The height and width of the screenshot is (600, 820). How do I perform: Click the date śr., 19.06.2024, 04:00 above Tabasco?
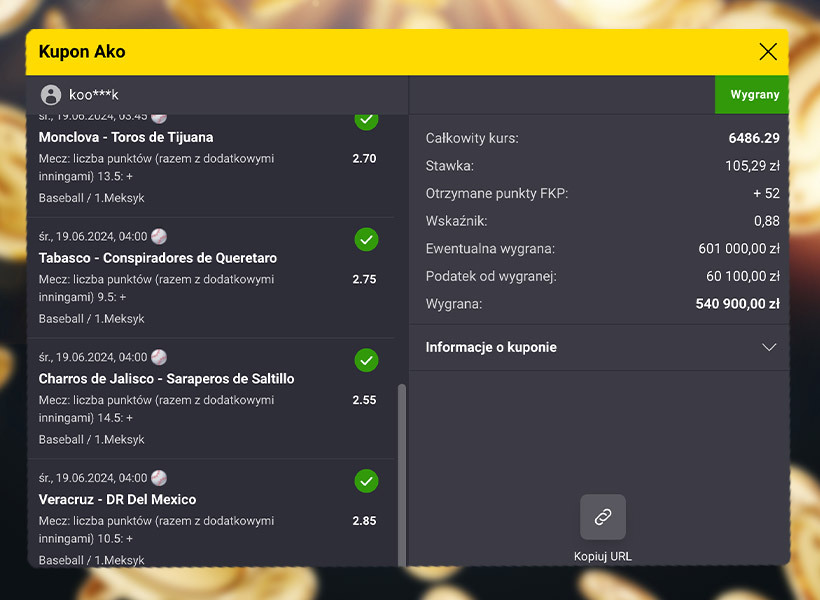[x=93, y=236]
